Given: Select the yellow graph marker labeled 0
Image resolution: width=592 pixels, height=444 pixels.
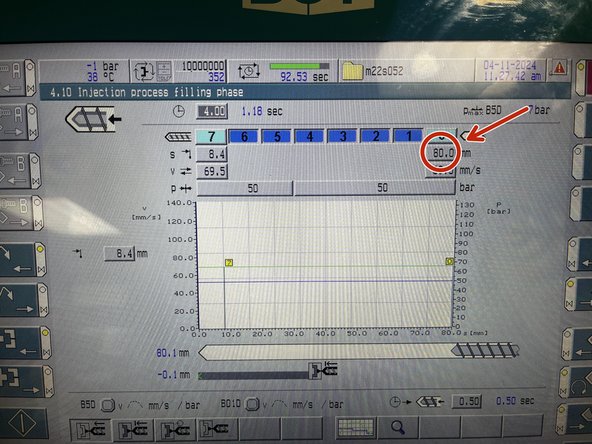Looking at the screenshot, I should 449,261.
